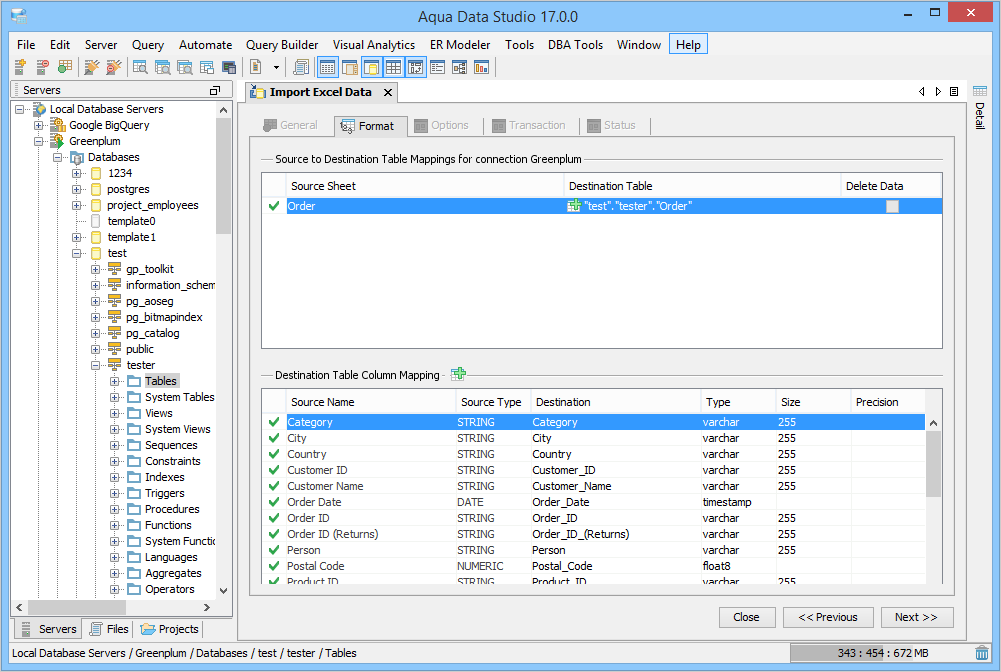Select the Greenplum server icon in tree
The width and height of the screenshot is (1001, 672).
tap(57, 141)
